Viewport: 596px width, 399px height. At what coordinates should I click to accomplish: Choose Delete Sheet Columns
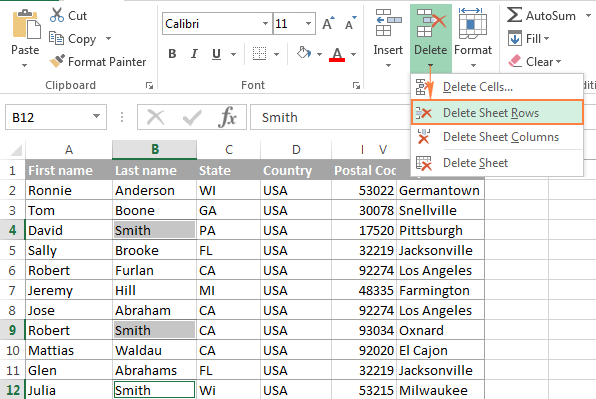coord(497,137)
